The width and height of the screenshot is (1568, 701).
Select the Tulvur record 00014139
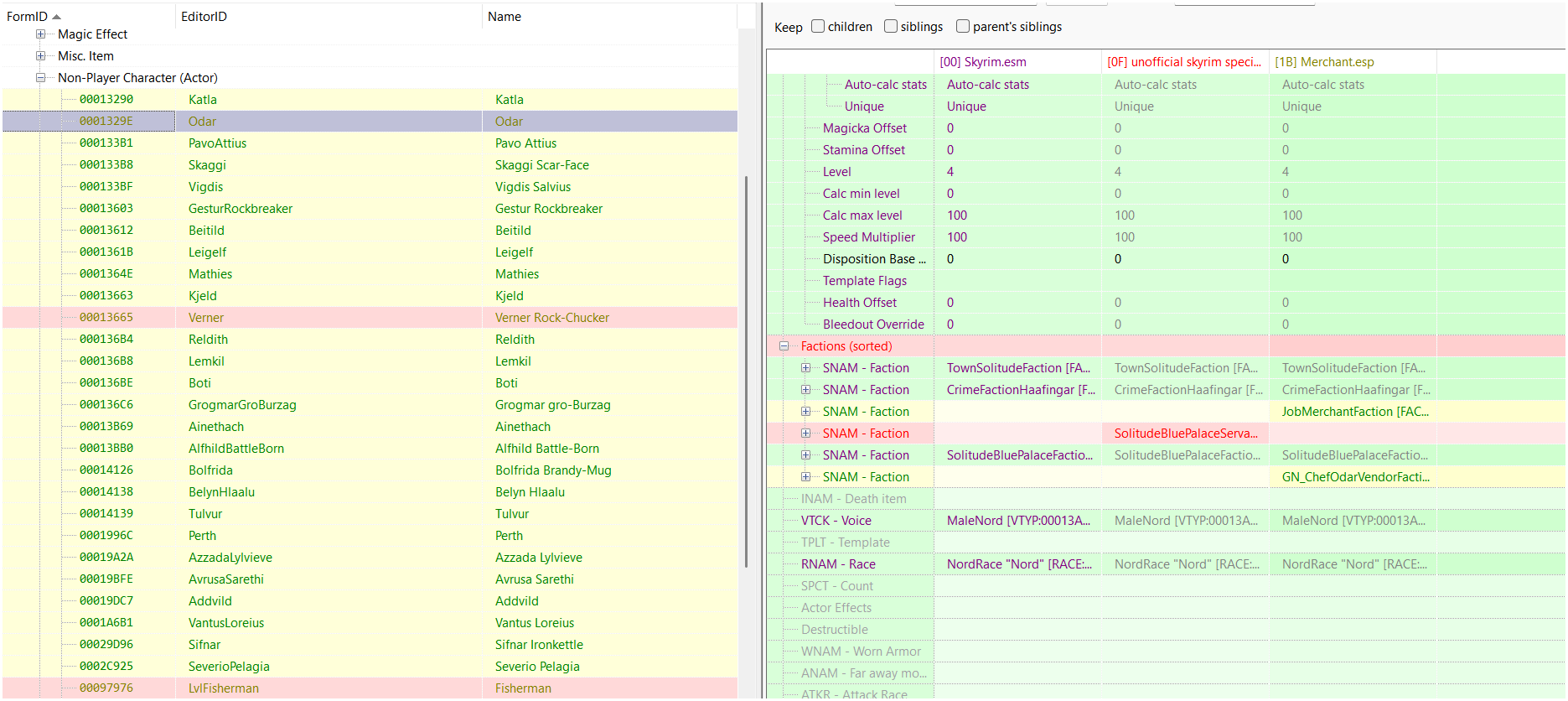point(370,514)
